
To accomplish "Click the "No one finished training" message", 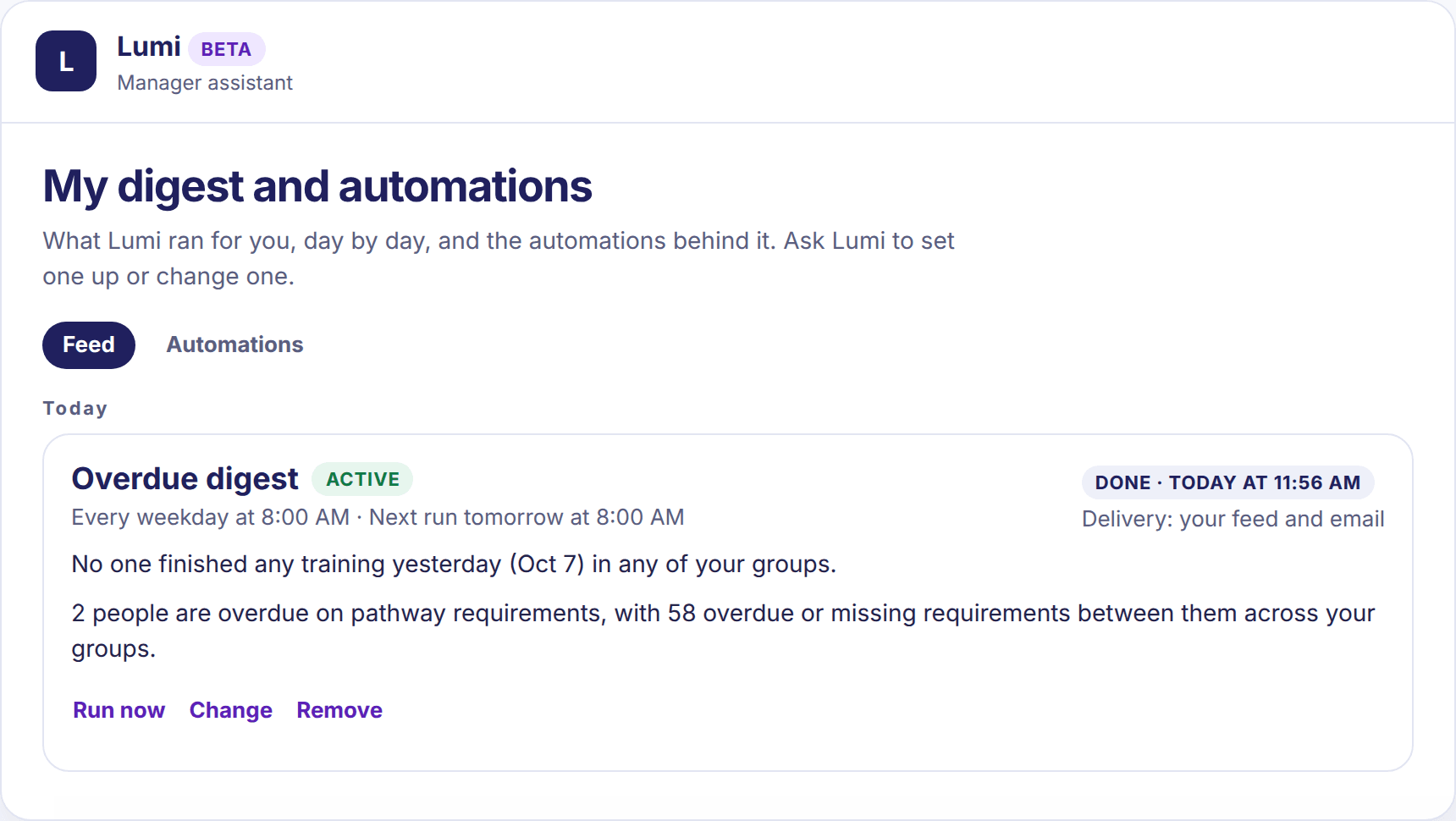I will pos(454,564).
